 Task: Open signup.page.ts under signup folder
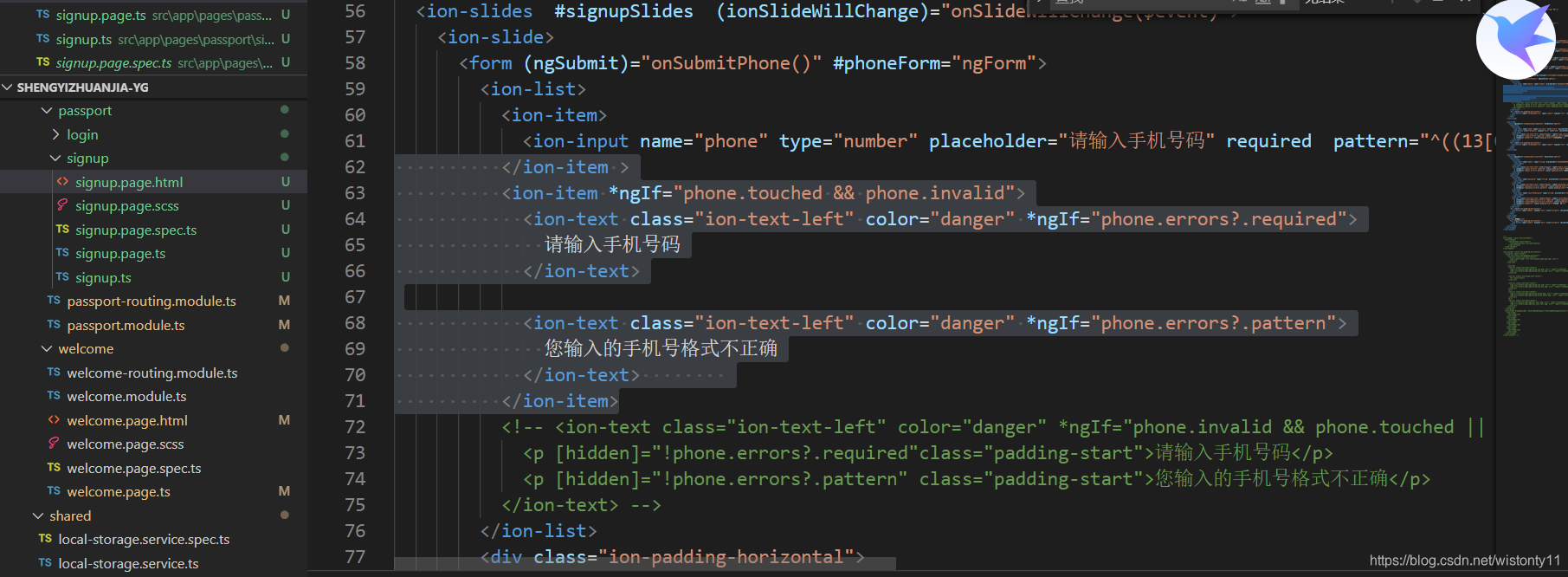click(x=153, y=254)
